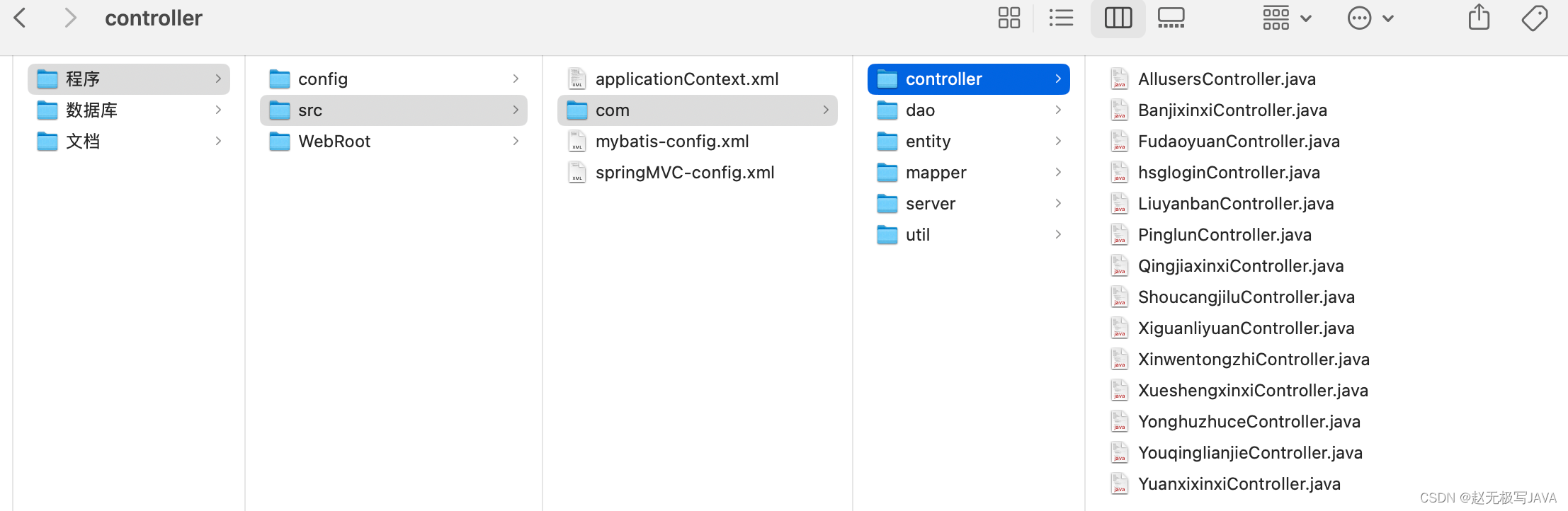The height and width of the screenshot is (511, 1568).
Task: Open the entity folder
Action: 969,141
